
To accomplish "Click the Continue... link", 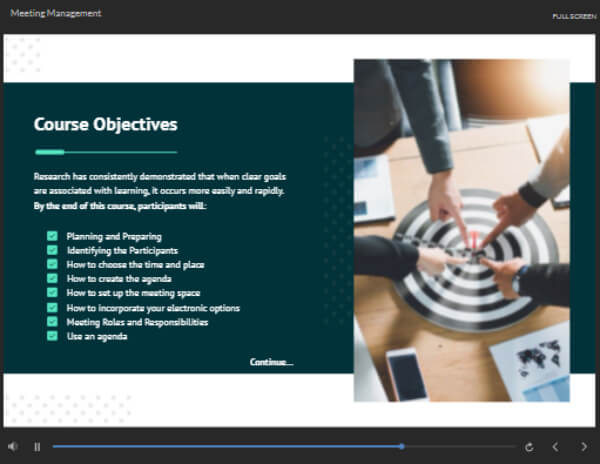I will [x=271, y=361].
